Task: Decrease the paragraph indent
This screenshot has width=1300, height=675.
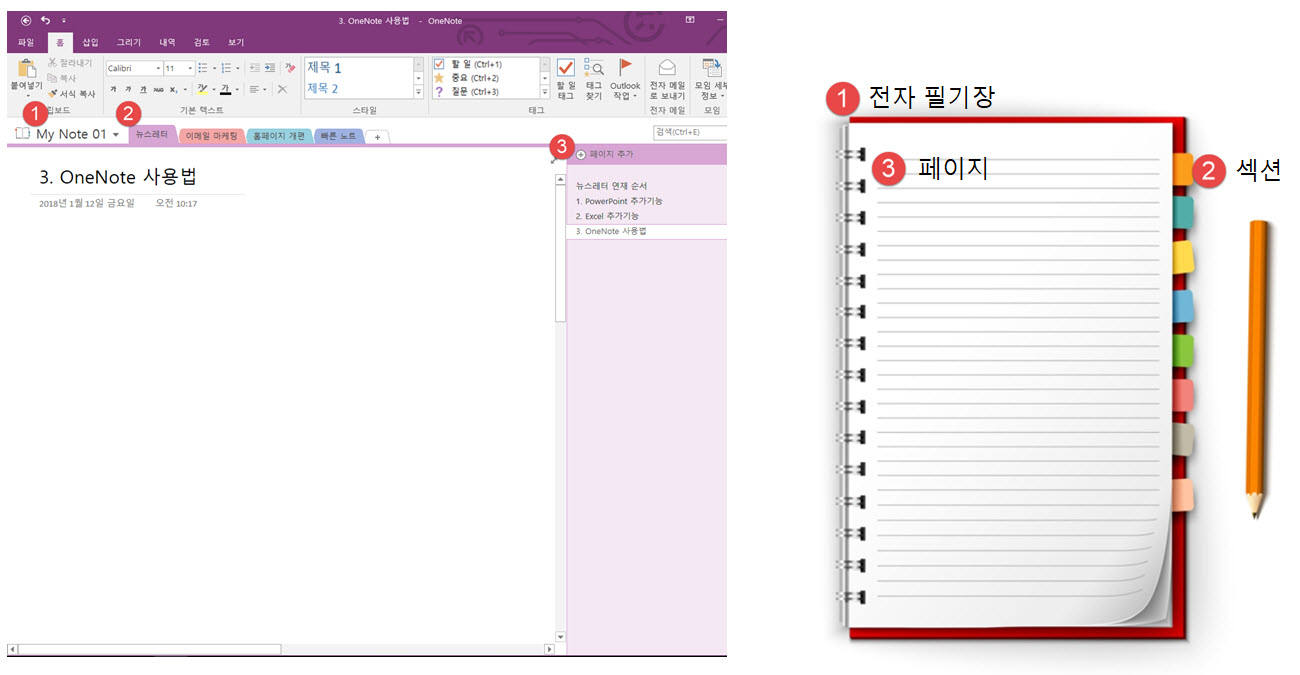Action: point(254,68)
